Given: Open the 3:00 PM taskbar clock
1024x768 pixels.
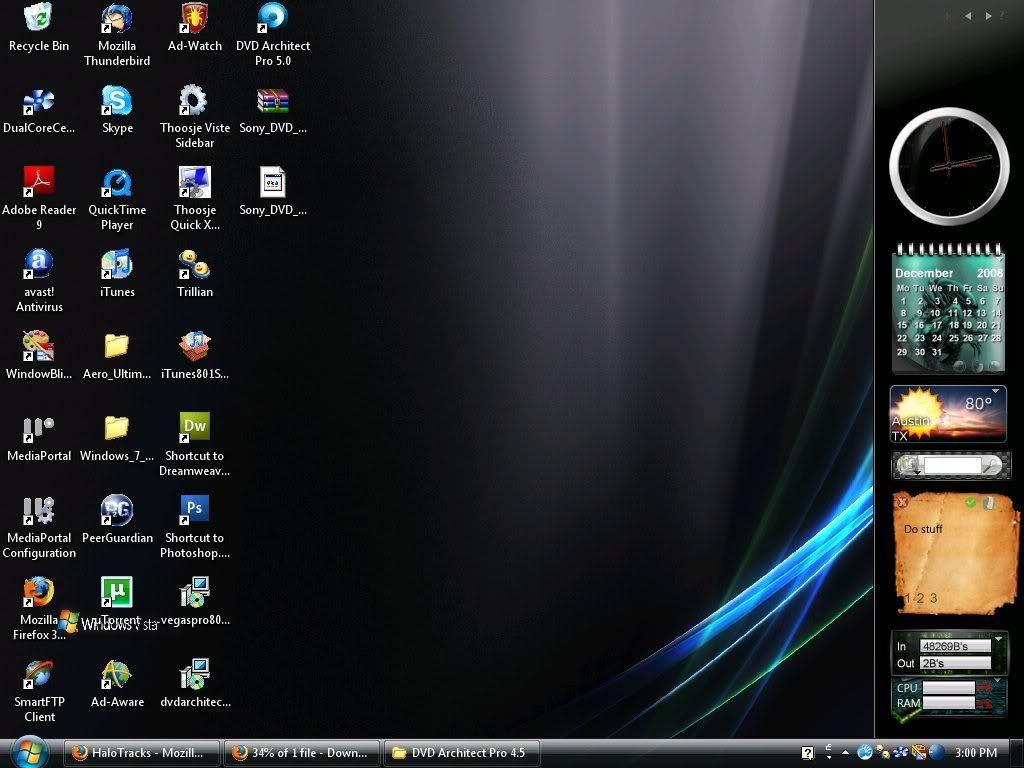Looking at the screenshot, I should [976, 753].
